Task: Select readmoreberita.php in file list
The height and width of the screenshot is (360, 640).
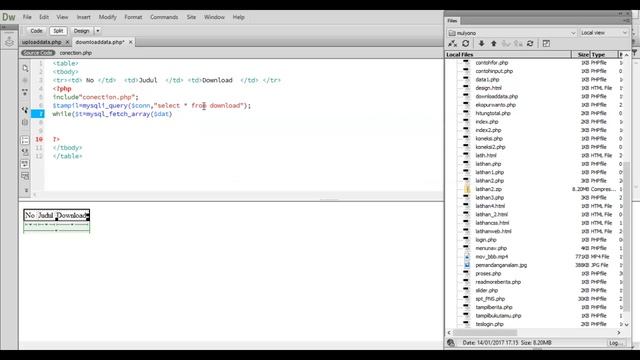Action: pyautogui.click(x=498, y=282)
